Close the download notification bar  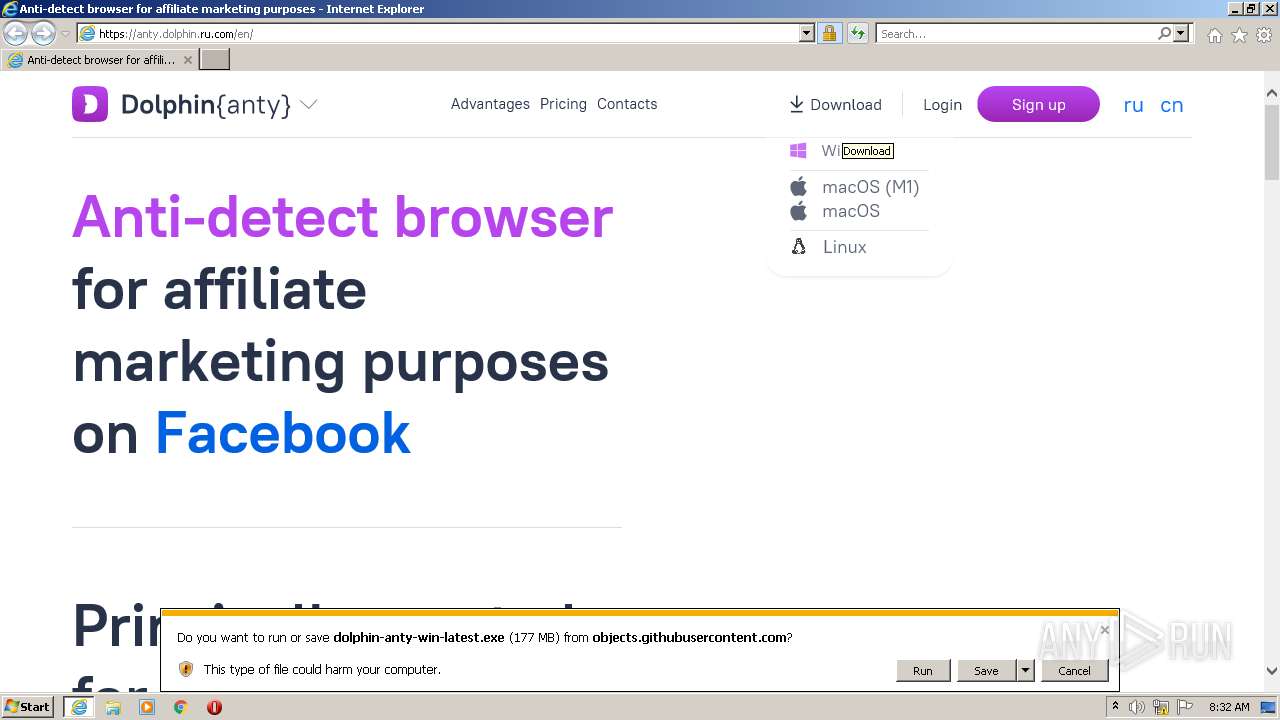[x=1104, y=630]
